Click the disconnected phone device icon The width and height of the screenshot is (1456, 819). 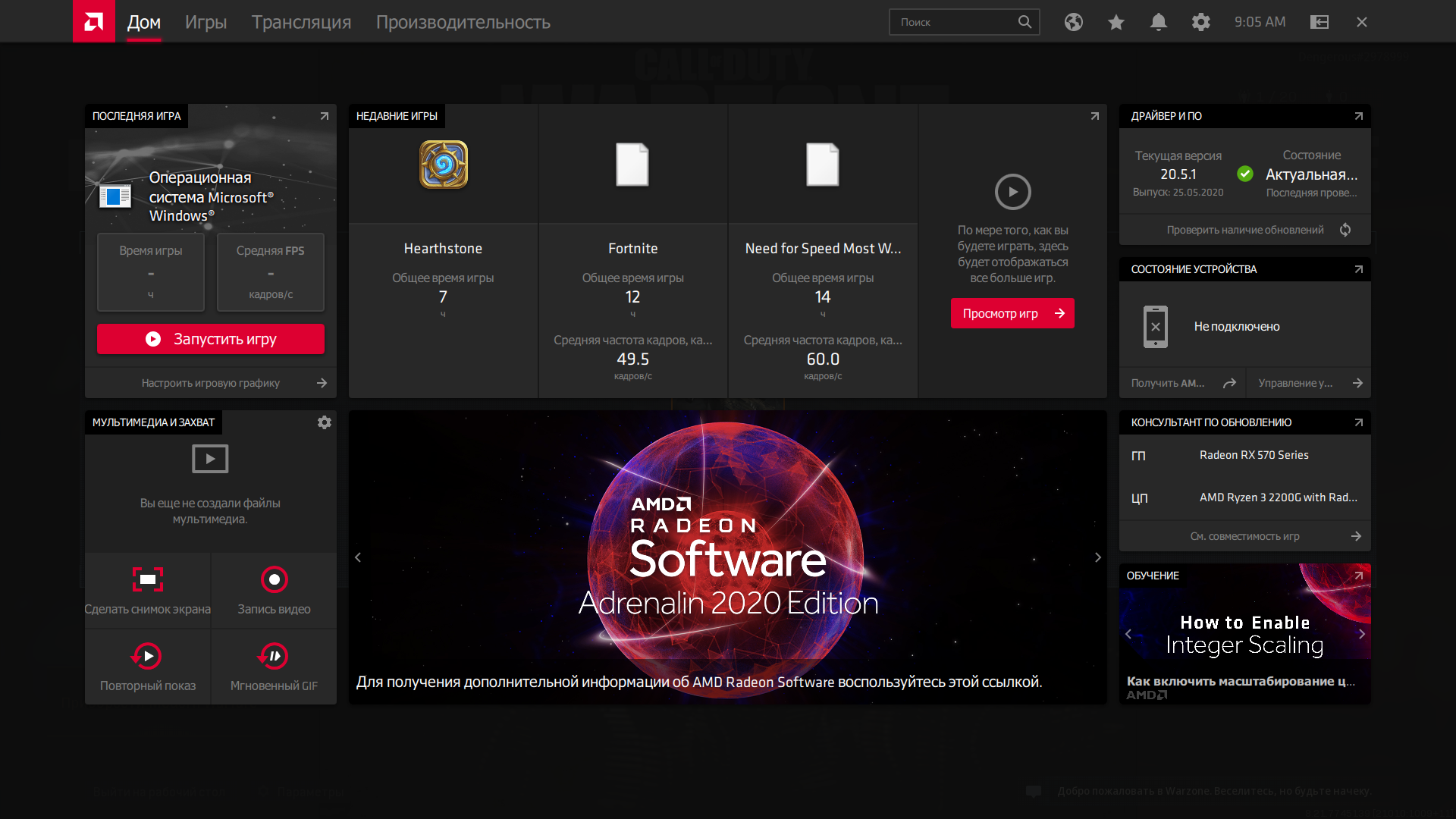1156,327
